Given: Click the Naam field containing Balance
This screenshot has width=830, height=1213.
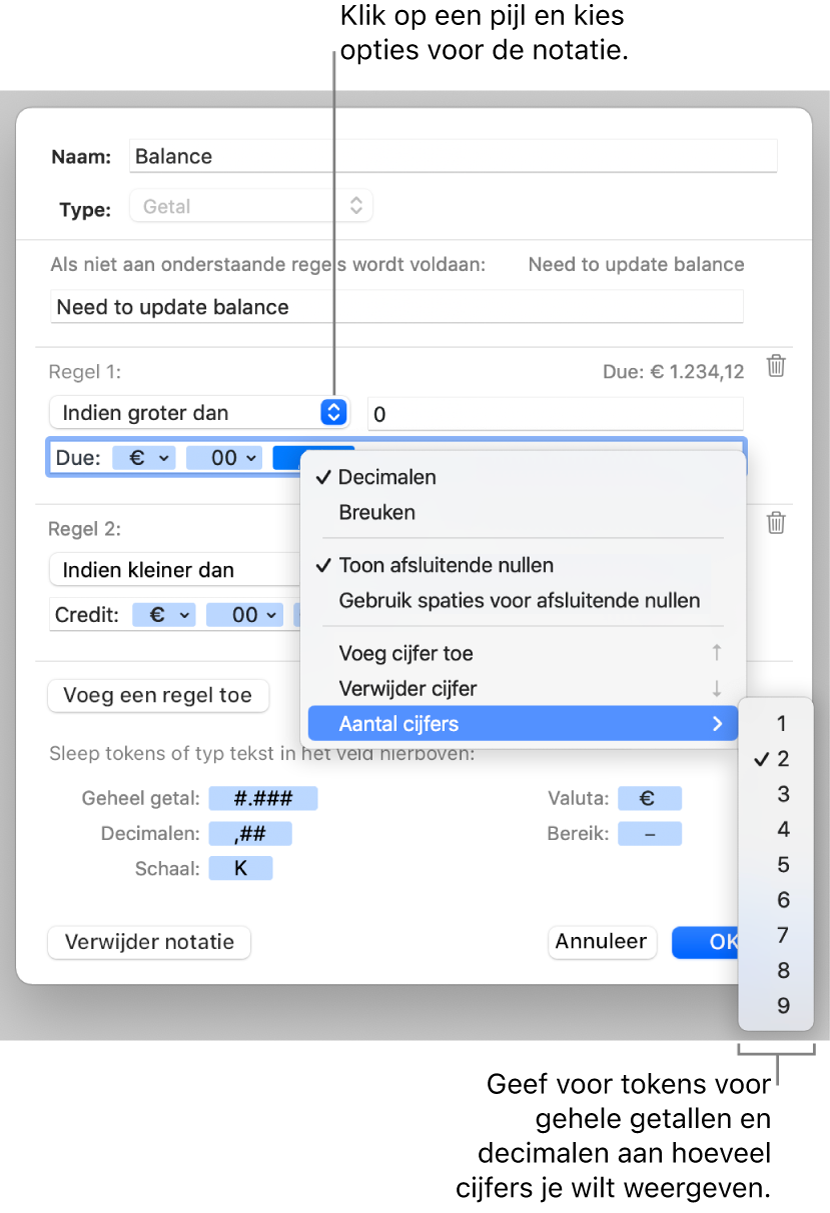Looking at the screenshot, I should (453, 156).
